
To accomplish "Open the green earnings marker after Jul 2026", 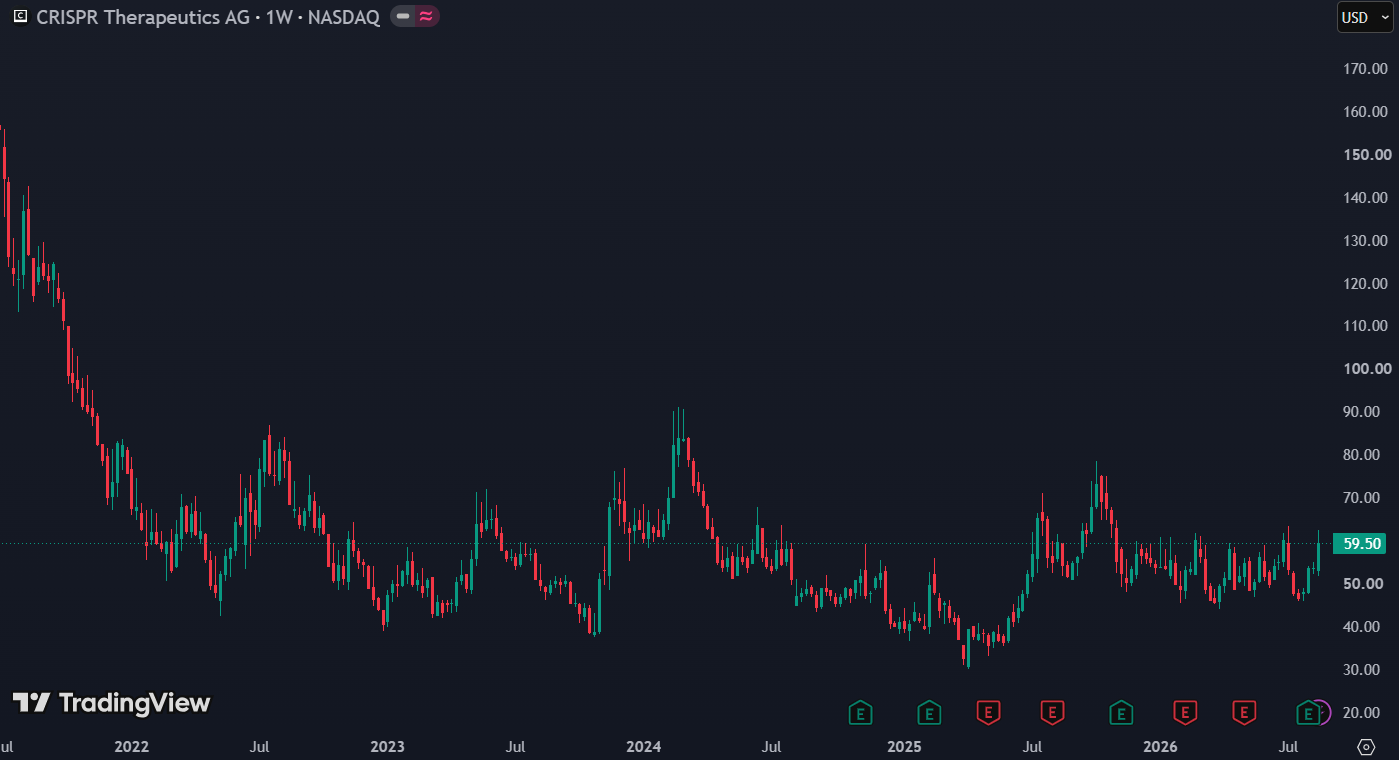I will coord(1307,713).
